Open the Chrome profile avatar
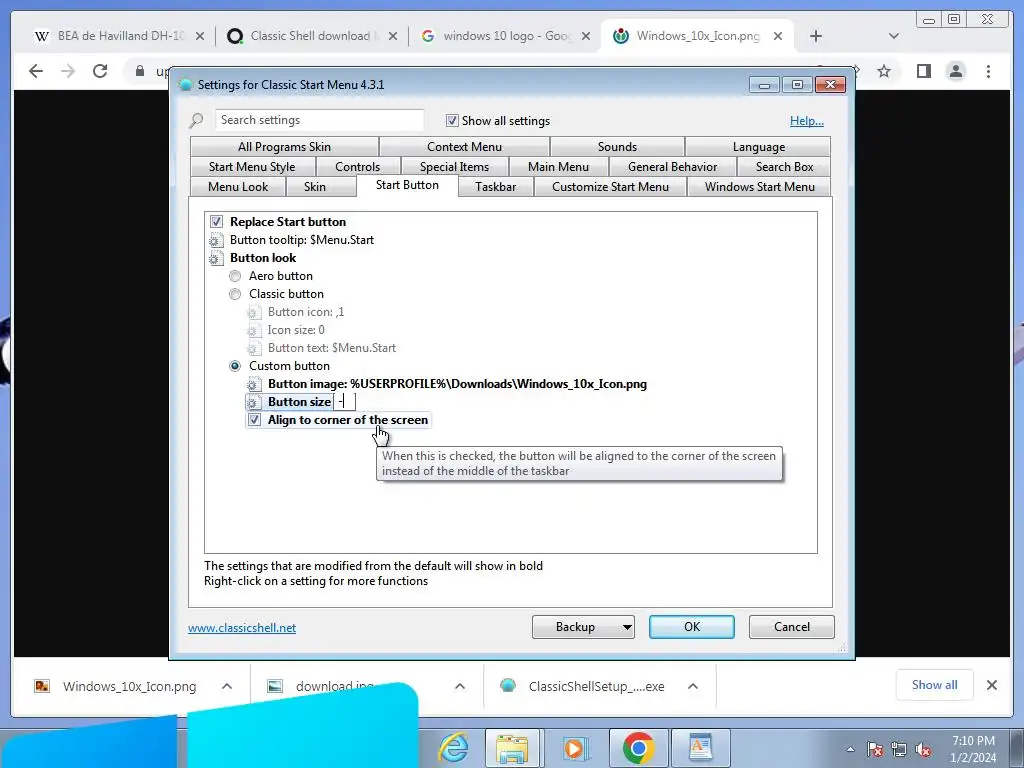 (x=955, y=71)
